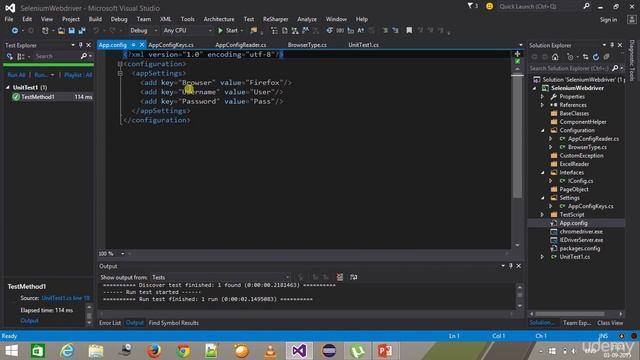Open the Show output from Tests dropdown
Screen dimensions: 640x360
pos(220,277)
